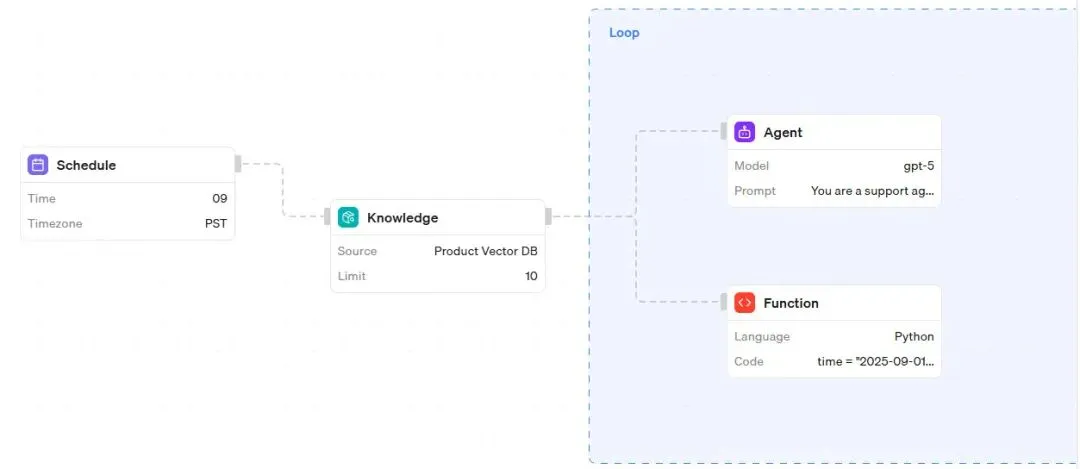Select the Knowledge node title
Screen dimensions: 1080x469
coord(402,218)
